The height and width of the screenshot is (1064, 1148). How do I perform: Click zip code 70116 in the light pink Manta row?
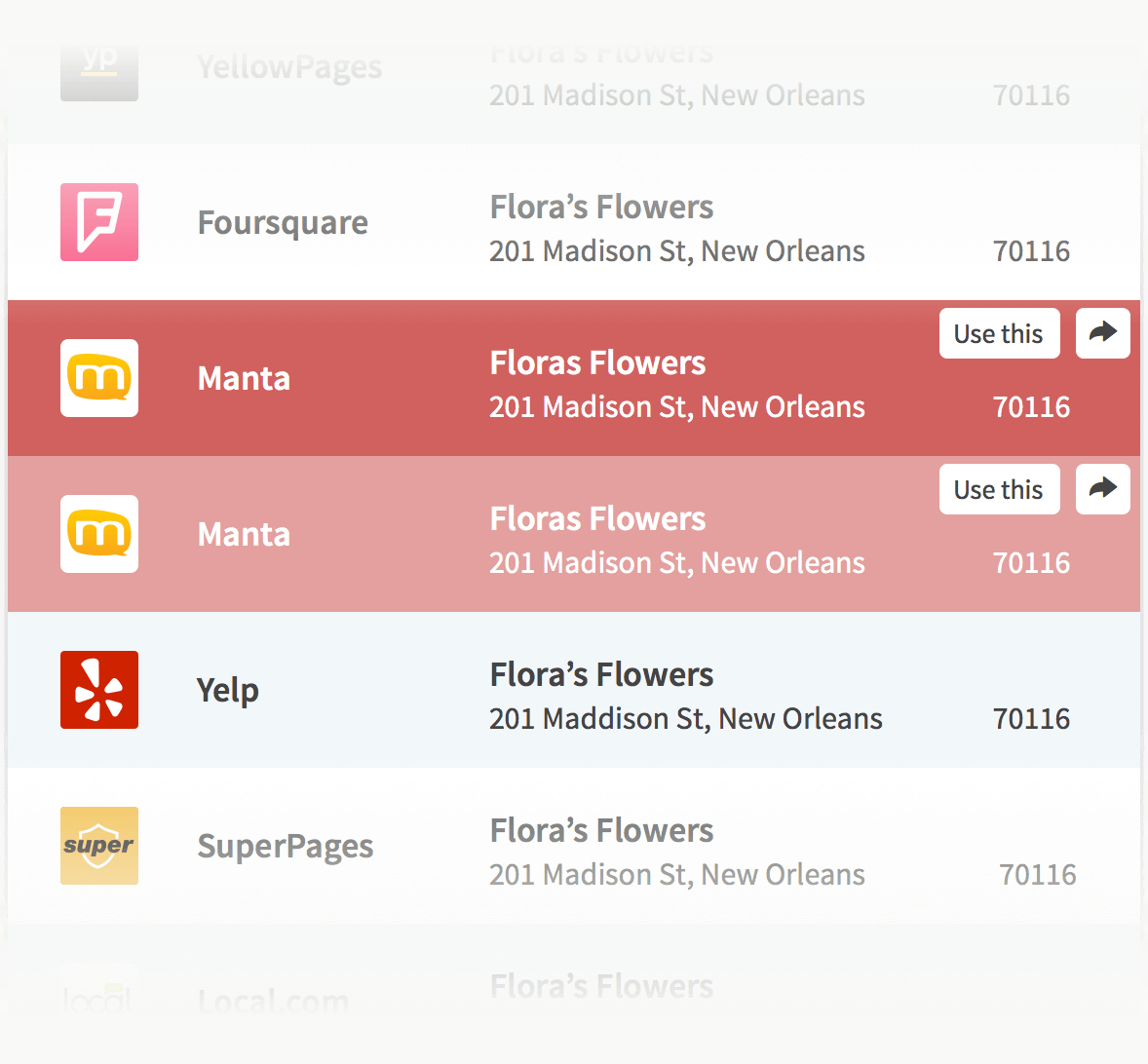click(1032, 563)
